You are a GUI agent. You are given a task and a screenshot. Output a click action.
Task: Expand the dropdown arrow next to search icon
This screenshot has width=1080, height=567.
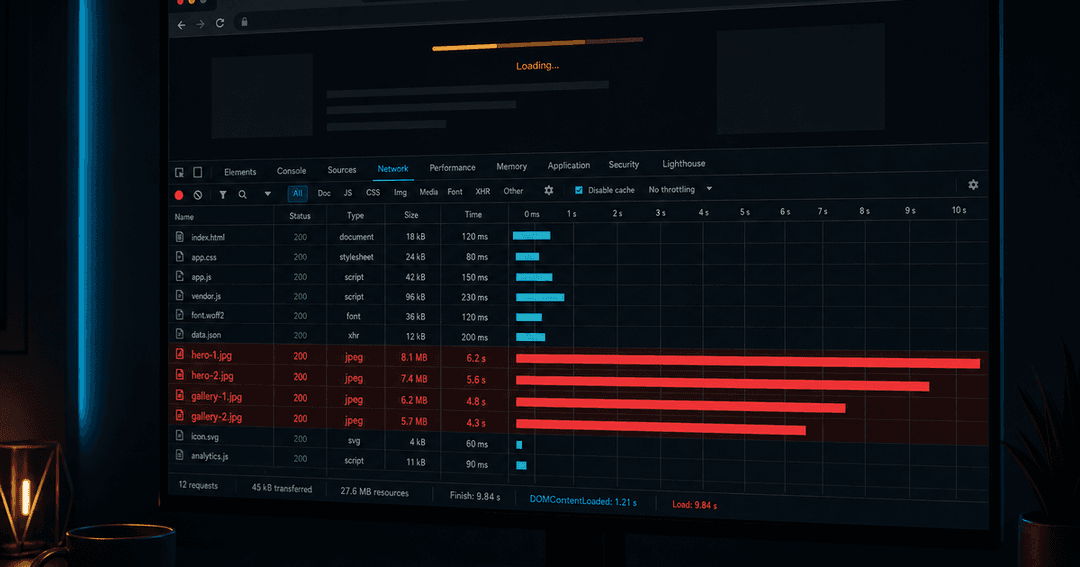coord(268,194)
